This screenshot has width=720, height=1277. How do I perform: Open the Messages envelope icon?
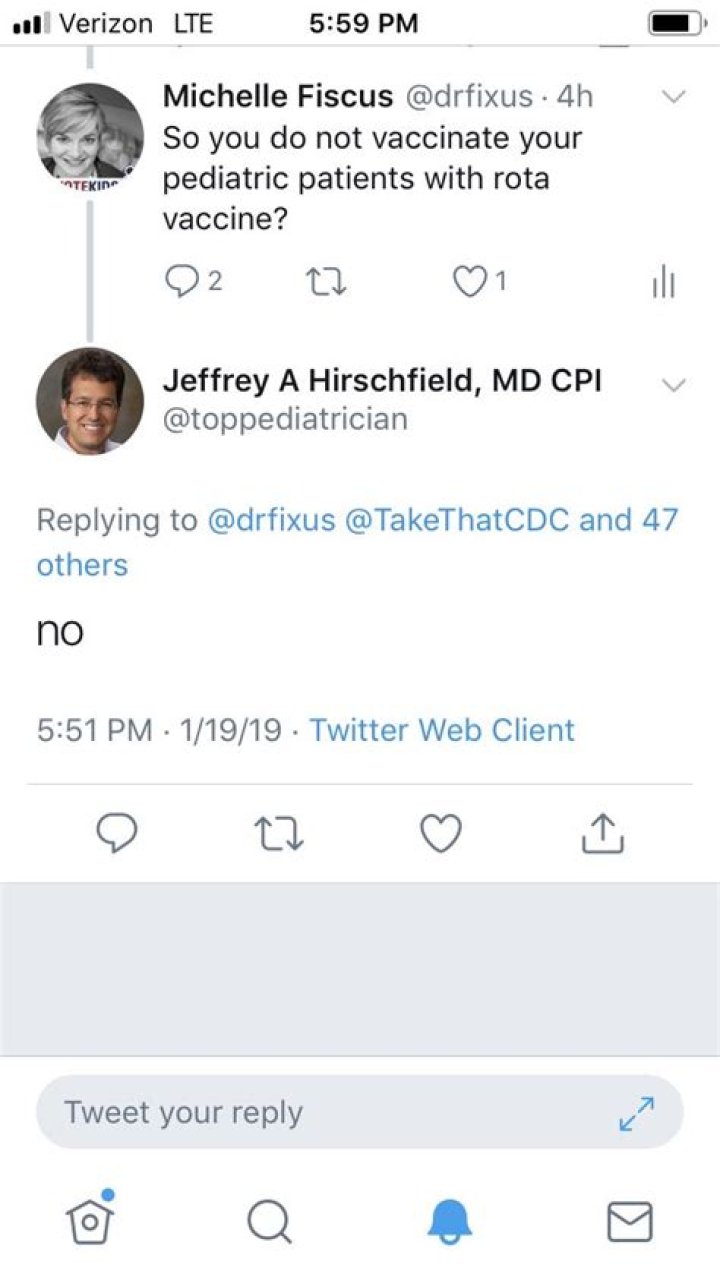click(630, 1220)
